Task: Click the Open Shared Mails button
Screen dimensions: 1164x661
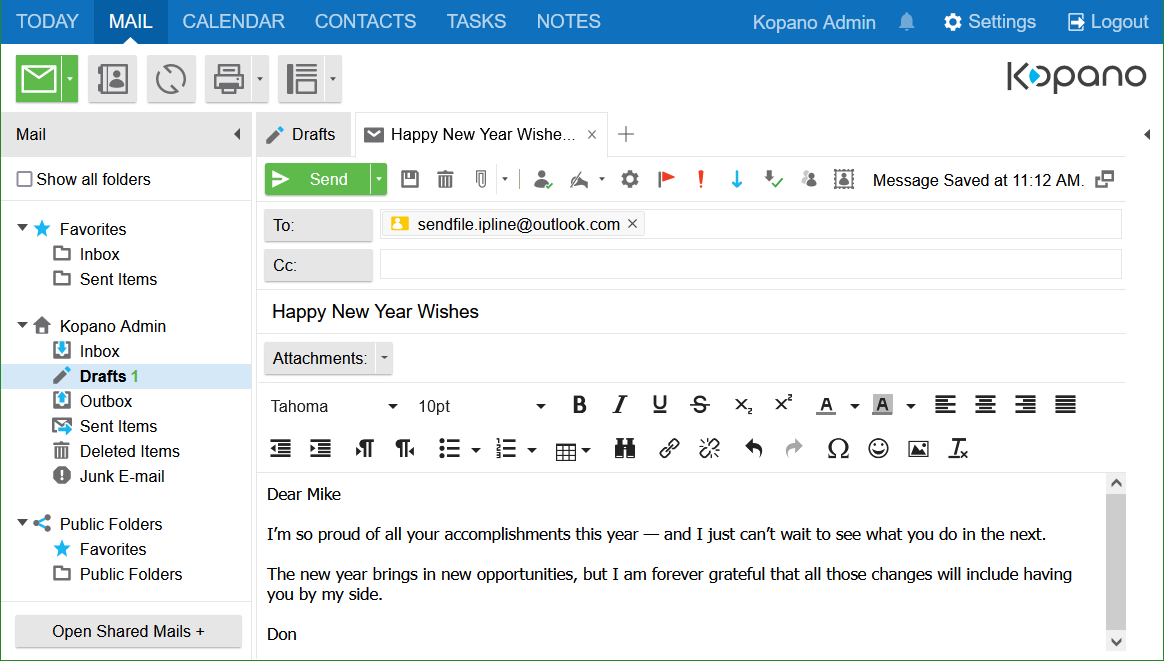Action: 128,631
